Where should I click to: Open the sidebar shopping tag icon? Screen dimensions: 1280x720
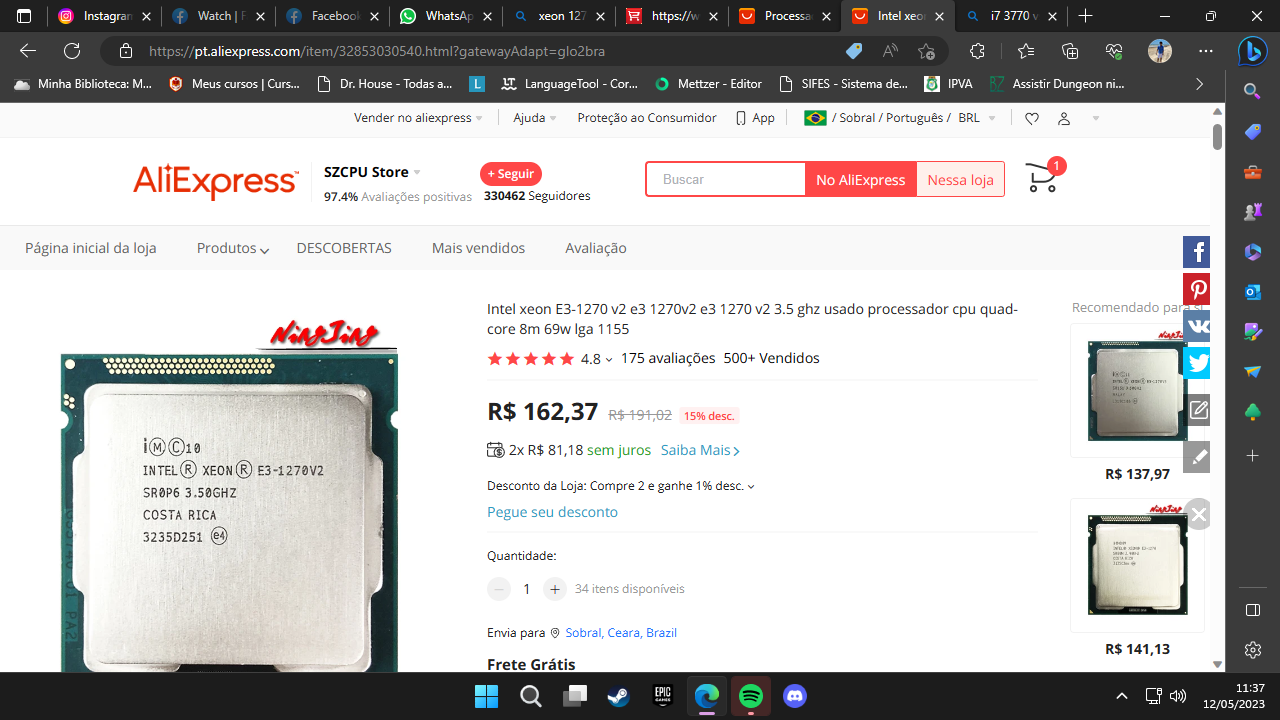1252,132
